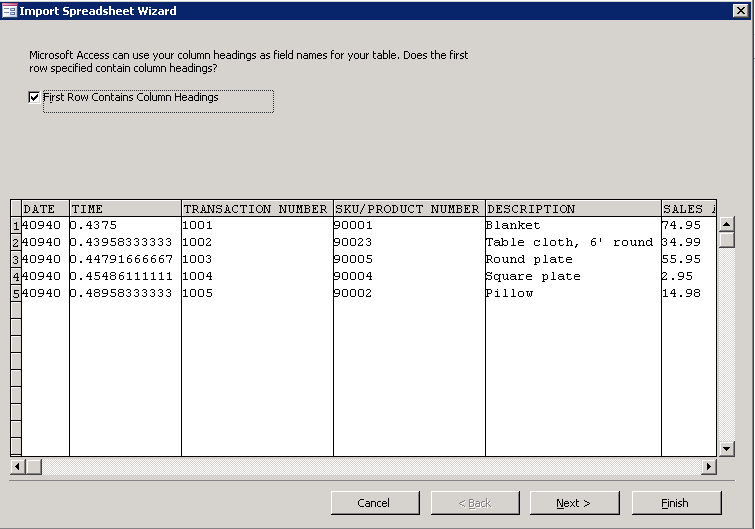Click transaction number 1003 cell

[x=257, y=259]
